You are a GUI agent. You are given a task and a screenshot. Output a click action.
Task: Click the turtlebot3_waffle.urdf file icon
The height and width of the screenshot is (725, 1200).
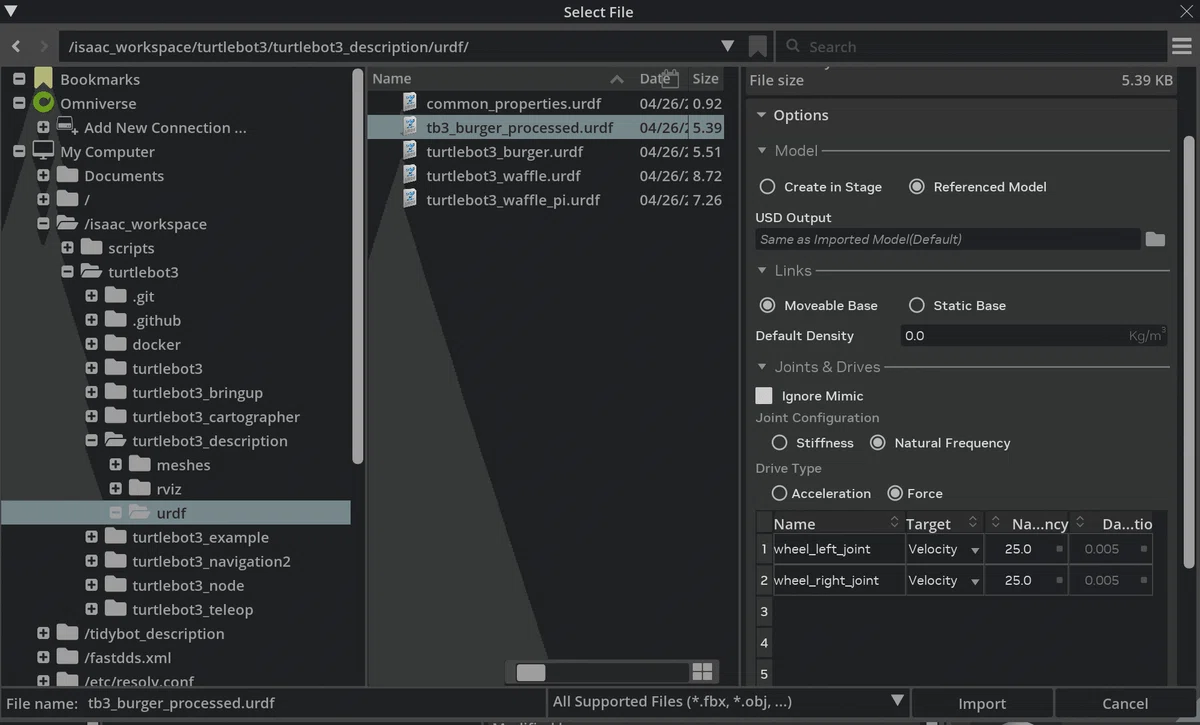(x=410, y=174)
